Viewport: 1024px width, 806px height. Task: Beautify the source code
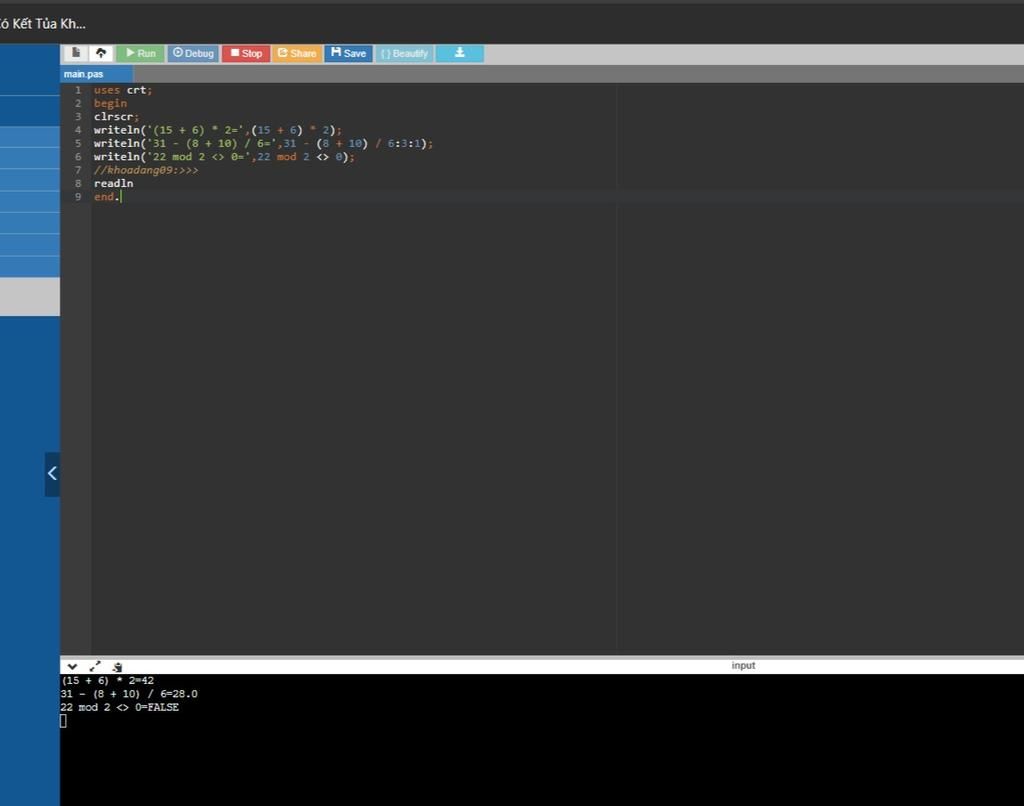tap(404, 53)
